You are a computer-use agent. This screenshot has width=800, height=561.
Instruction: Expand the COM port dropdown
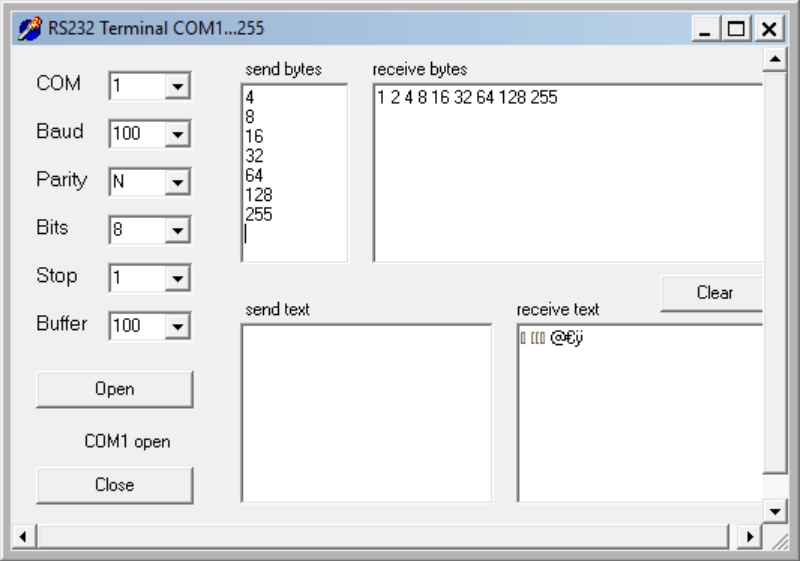click(x=178, y=87)
